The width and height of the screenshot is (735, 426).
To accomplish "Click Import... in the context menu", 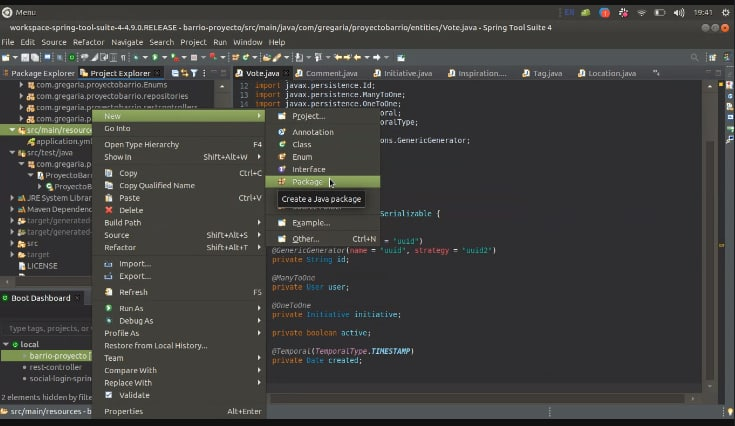I will click(x=178, y=264).
